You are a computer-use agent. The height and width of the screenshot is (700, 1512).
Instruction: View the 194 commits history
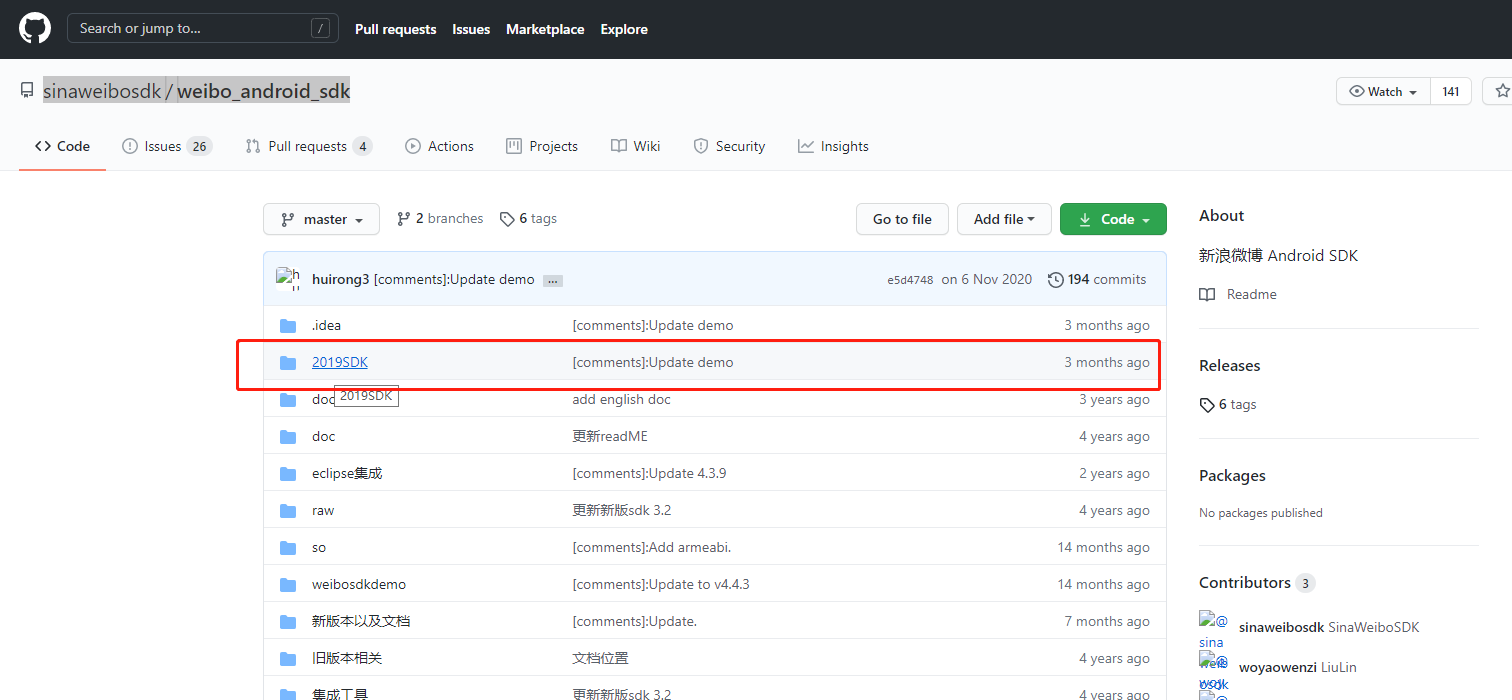tap(1097, 279)
